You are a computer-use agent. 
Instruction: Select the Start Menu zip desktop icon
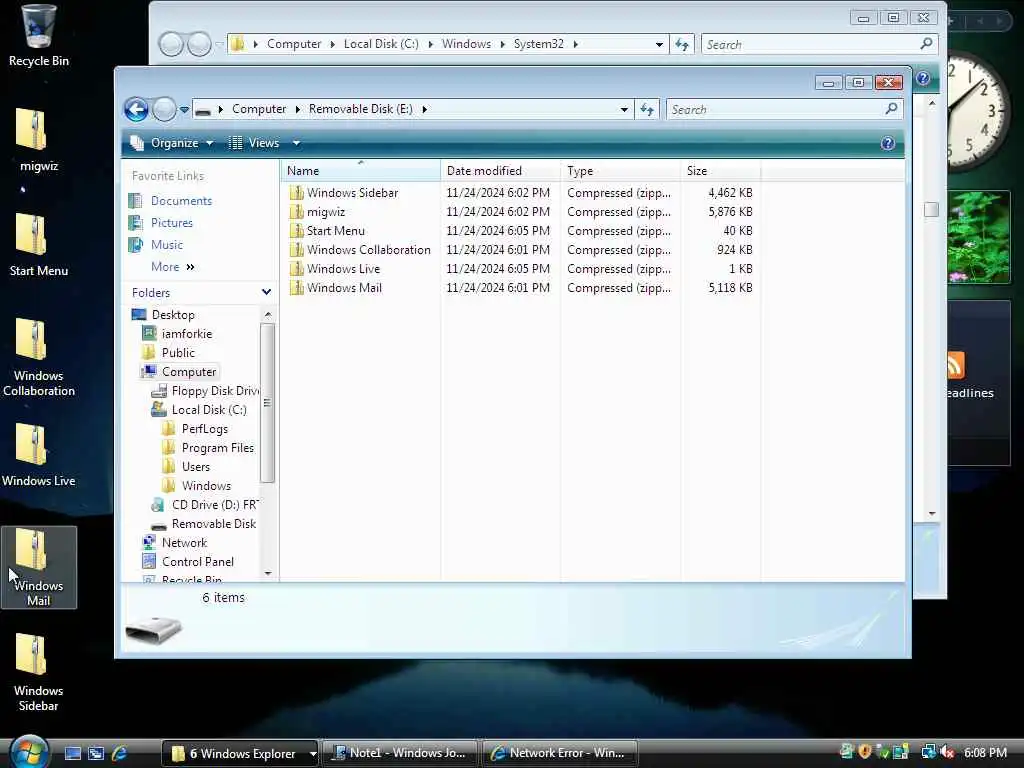click(38, 245)
